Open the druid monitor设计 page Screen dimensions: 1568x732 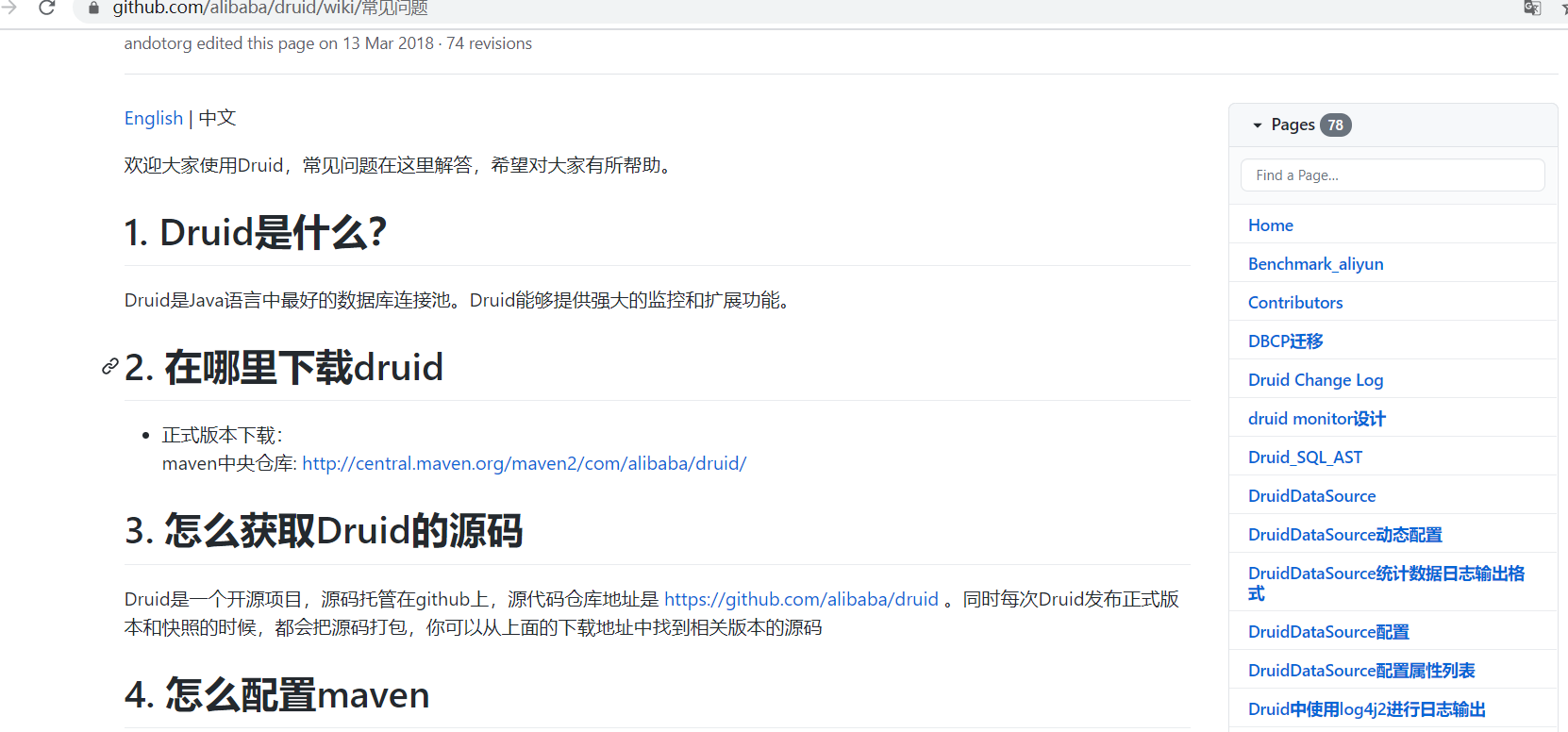point(1316,419)
